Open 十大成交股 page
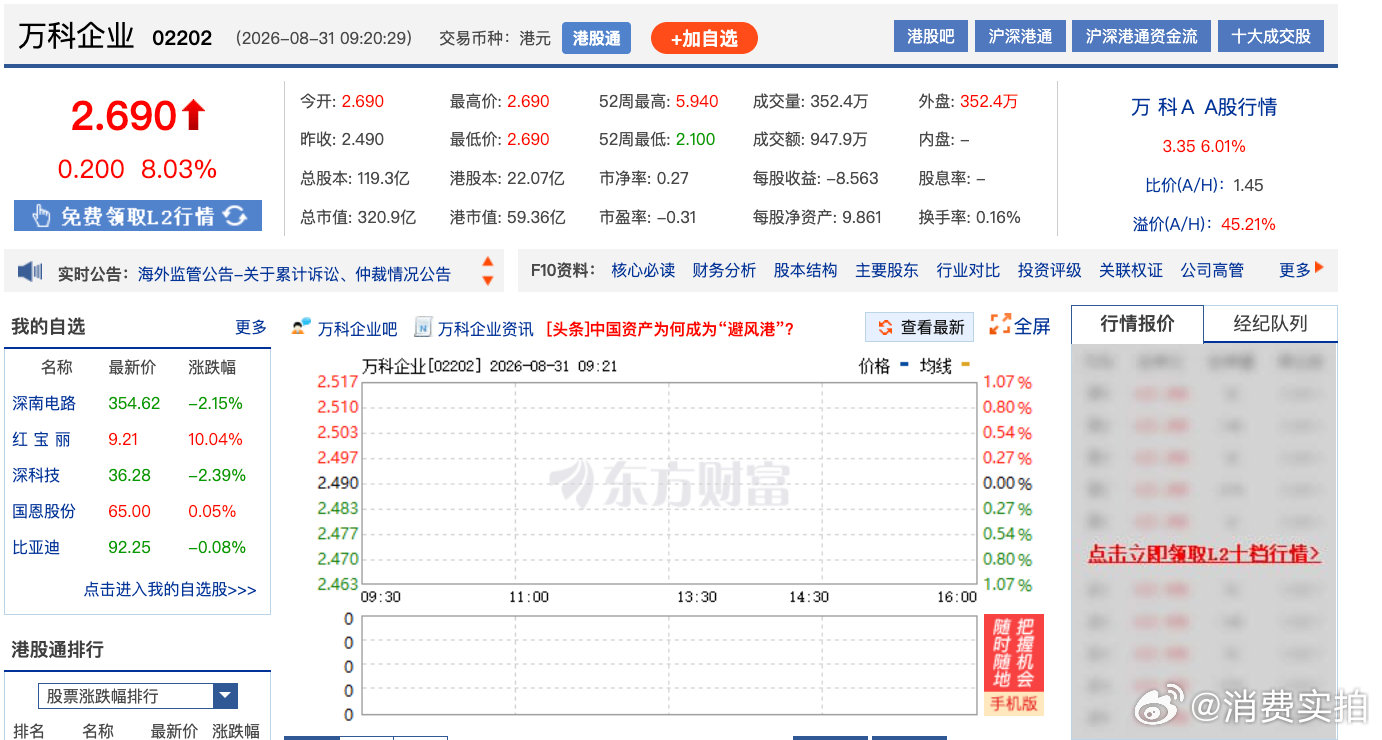Screen dimensions: 1382x740 (1271, 36)
